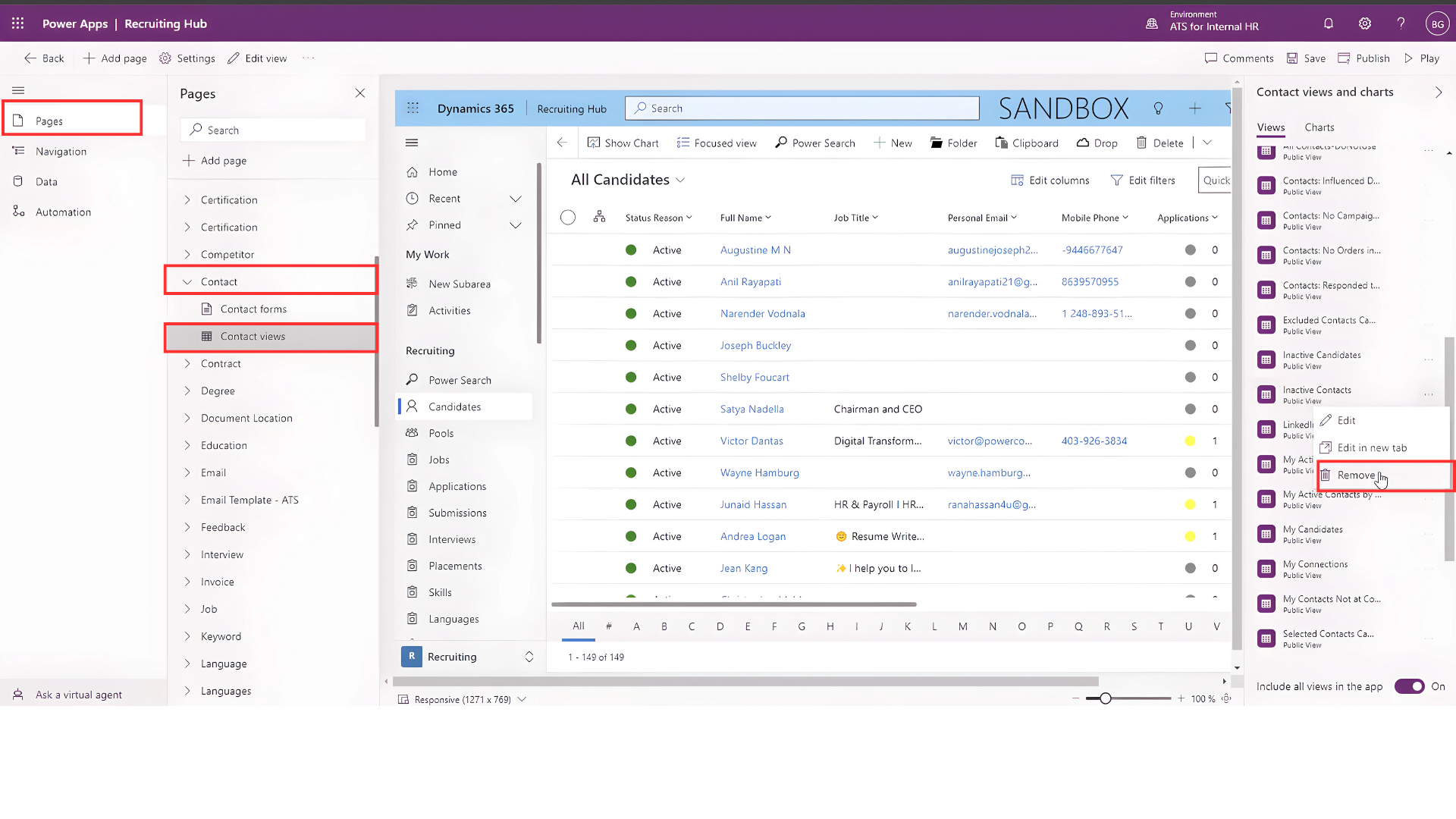Click Folder command
Image resolution: width=1456 pixels, height=819 pixels.
click(953, 143)
